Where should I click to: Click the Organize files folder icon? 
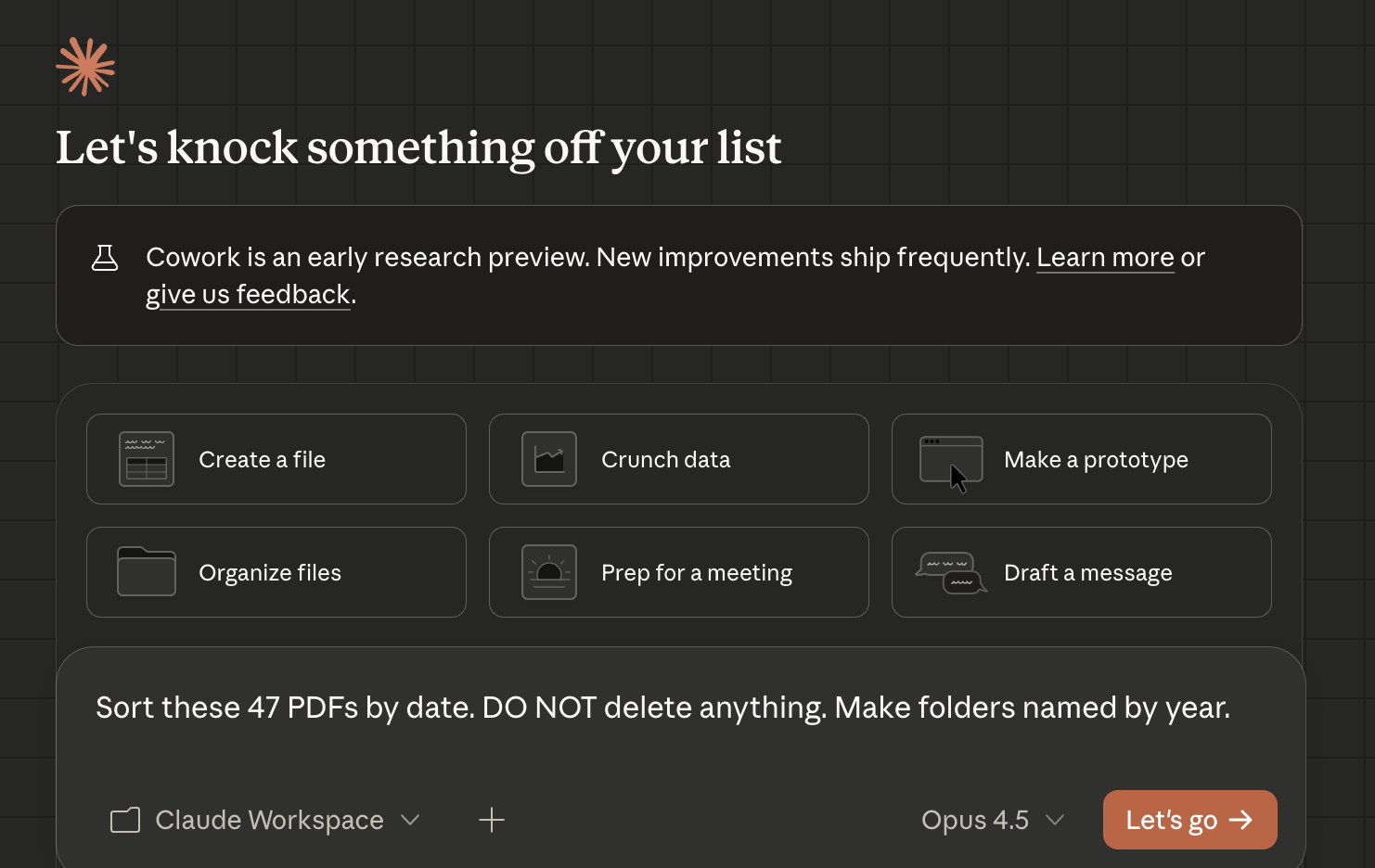pyautogui.click(x=147, y=572)
